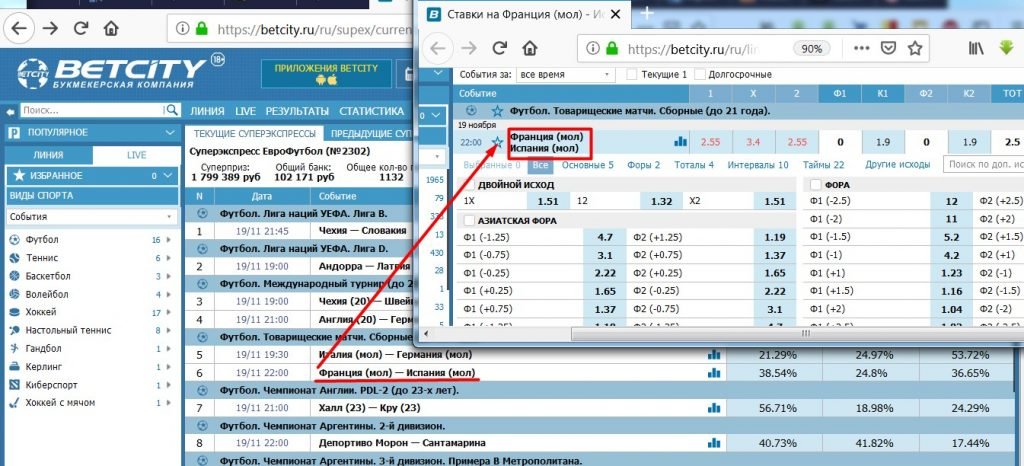Screen dimensions: 1024x466
Task: Open the LIVE top menu item
Action: 246,111
